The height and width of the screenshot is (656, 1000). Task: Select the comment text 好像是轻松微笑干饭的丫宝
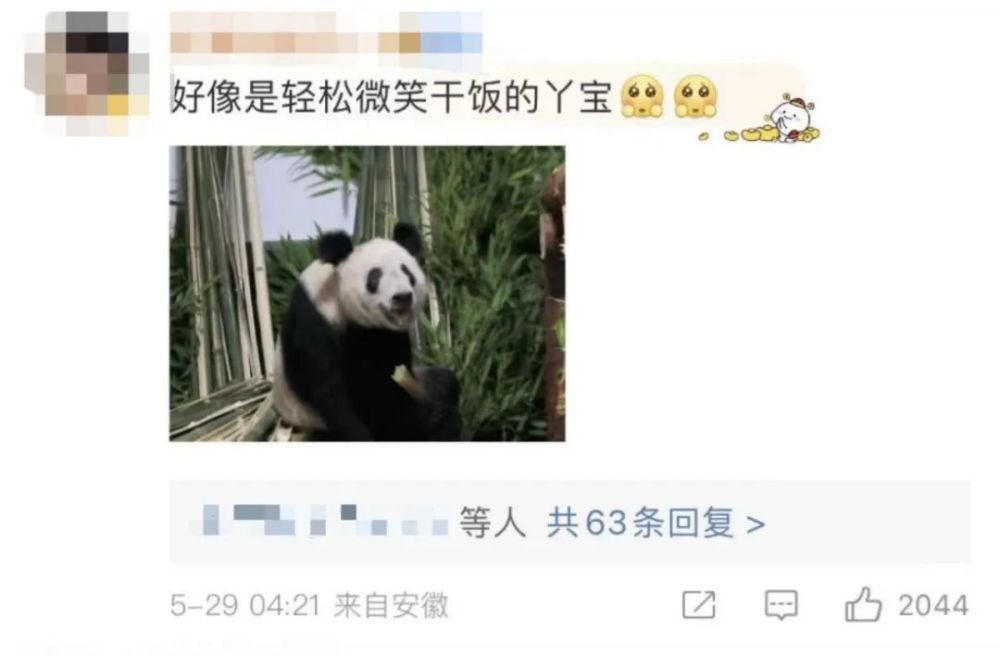point(392,98)
